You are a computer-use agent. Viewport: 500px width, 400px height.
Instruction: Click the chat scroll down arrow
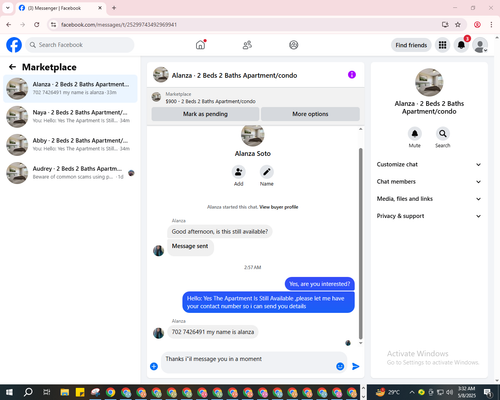click(x=360, y=343)
